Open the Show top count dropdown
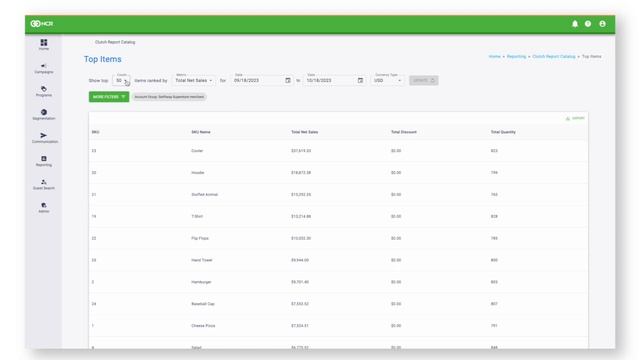The height and width of the screenshot is (360, 640). 121,80
